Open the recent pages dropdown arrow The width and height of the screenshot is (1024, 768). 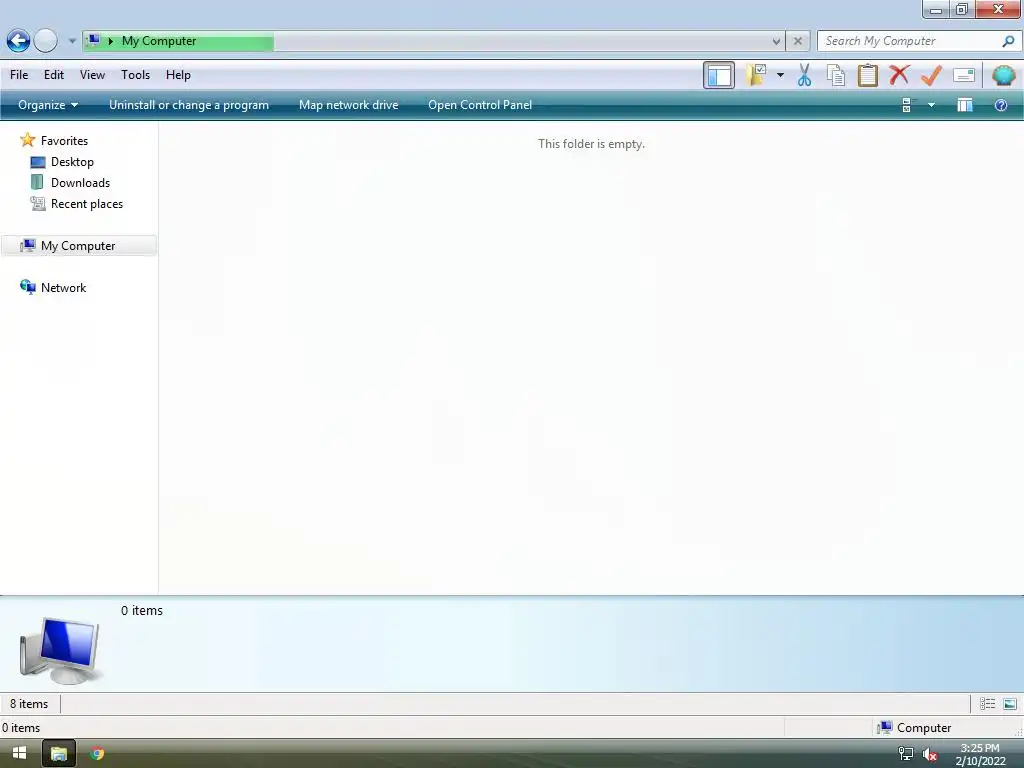[x=72, y=40]
